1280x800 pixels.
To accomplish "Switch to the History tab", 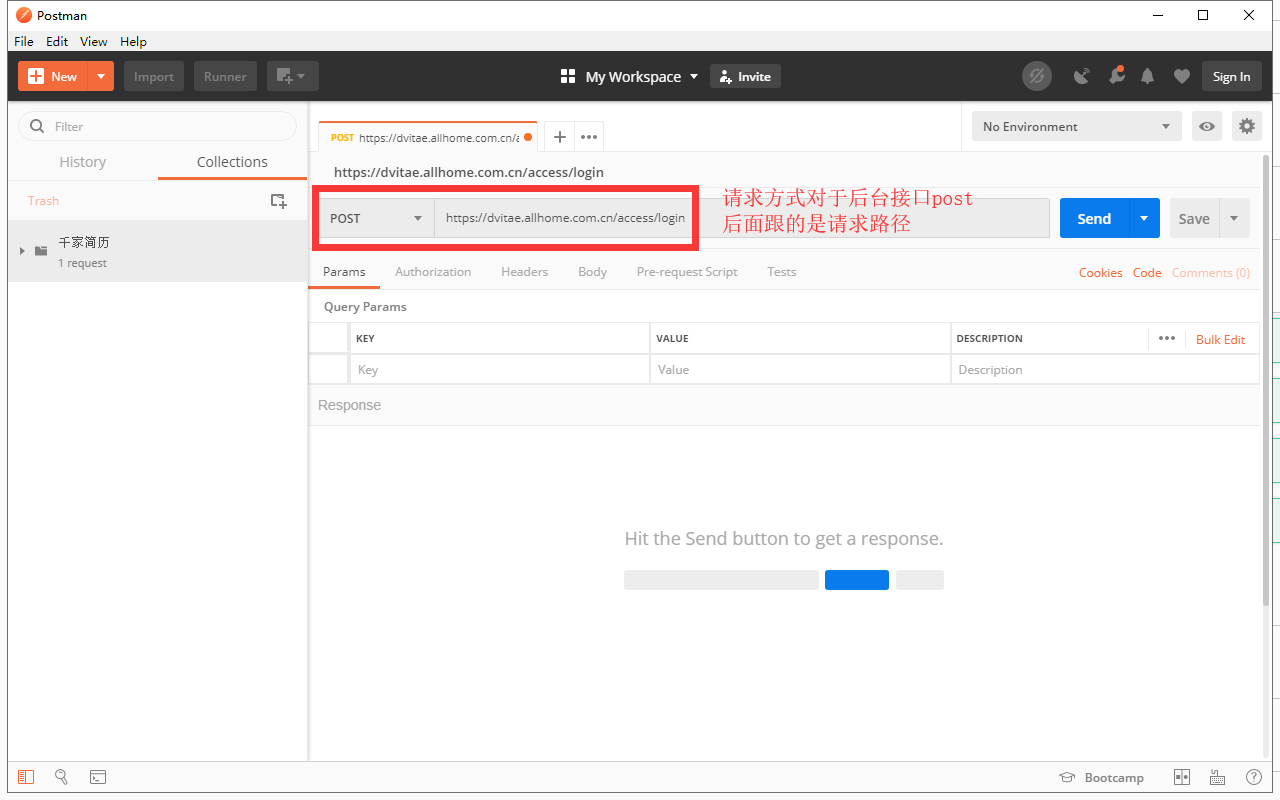I will [x=82, y=162].
